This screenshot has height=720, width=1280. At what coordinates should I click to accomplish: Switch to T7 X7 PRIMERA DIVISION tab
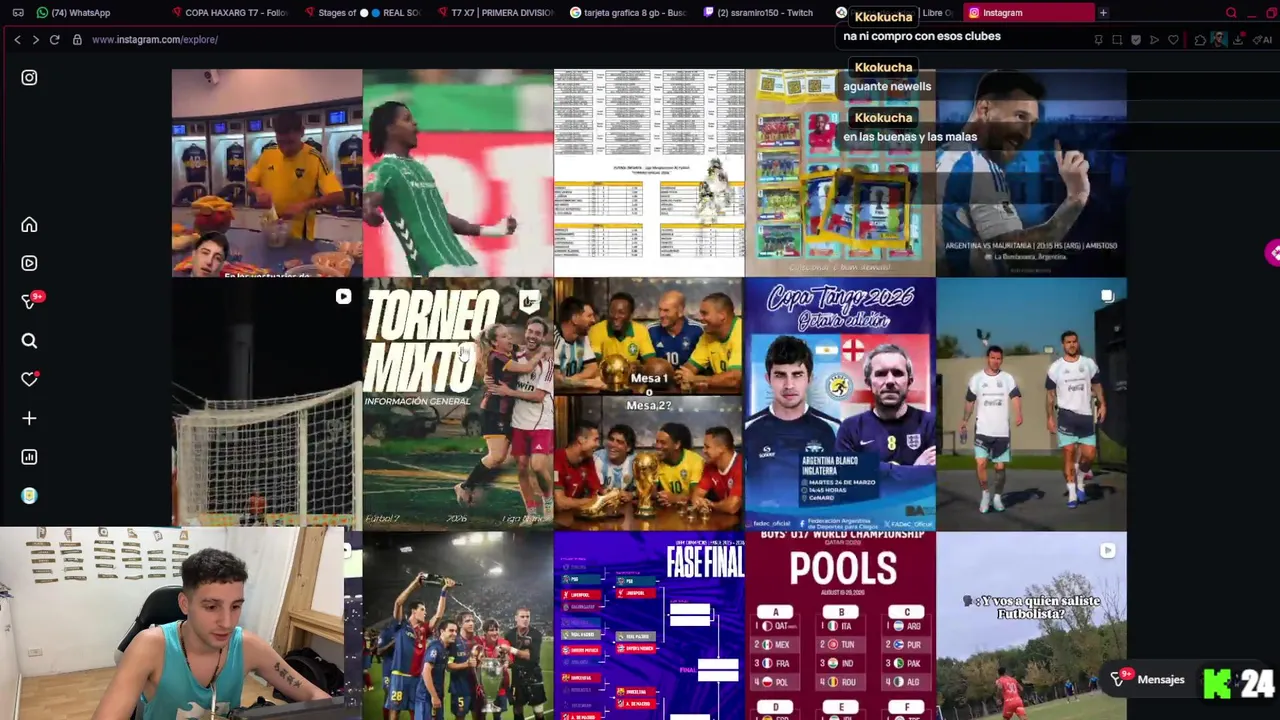(496, 13)
